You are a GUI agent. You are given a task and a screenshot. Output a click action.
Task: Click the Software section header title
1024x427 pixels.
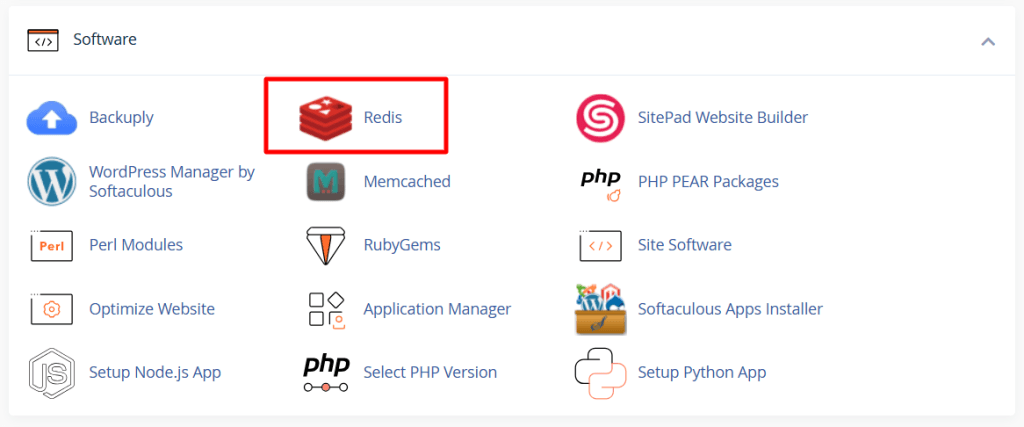pyautogui.click(x=104, y=39)
